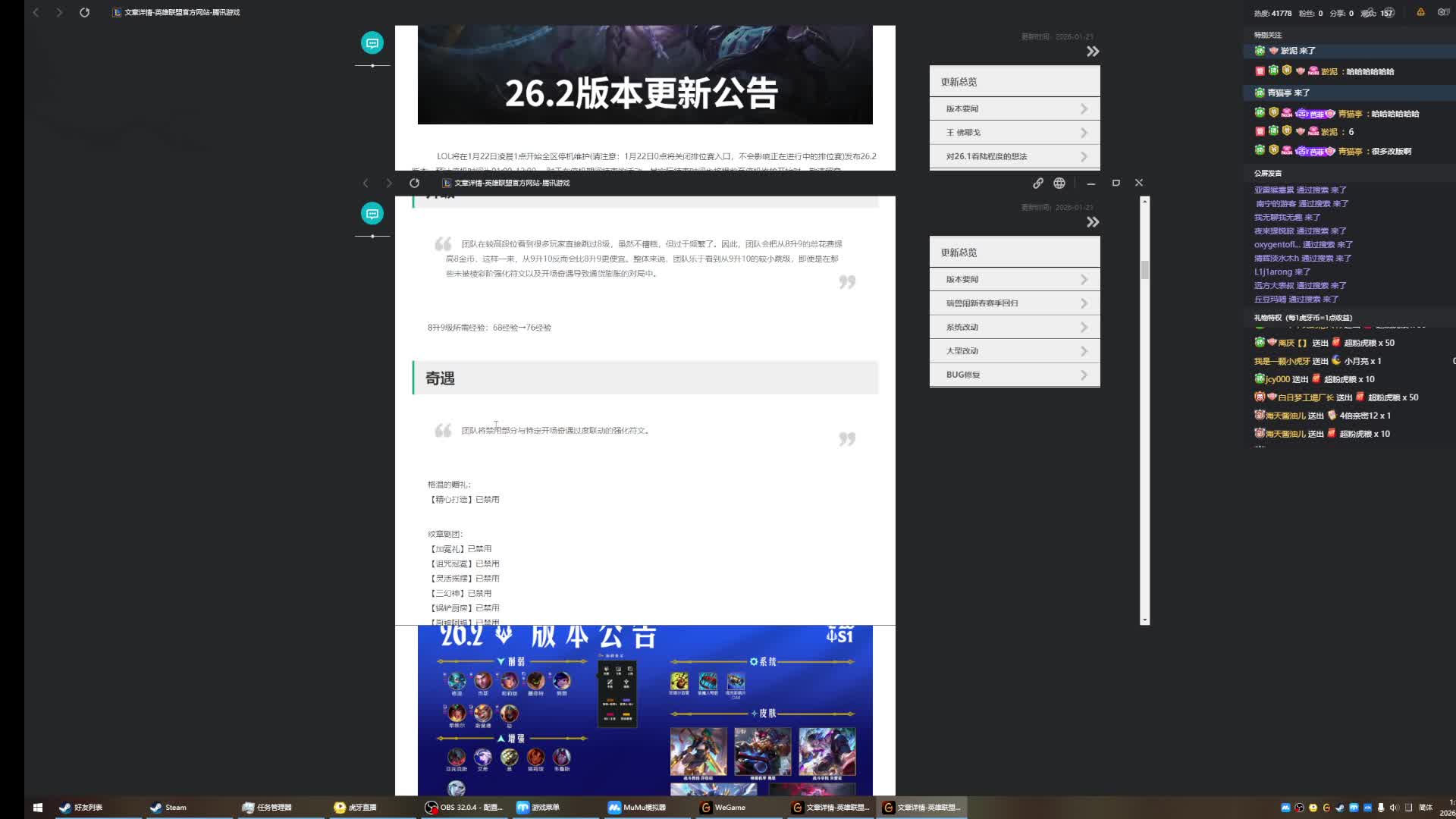Expand the BUG修复 section
This screenshot has width=1456, height=819.
pyautogui.click(x=1014, y=375)
